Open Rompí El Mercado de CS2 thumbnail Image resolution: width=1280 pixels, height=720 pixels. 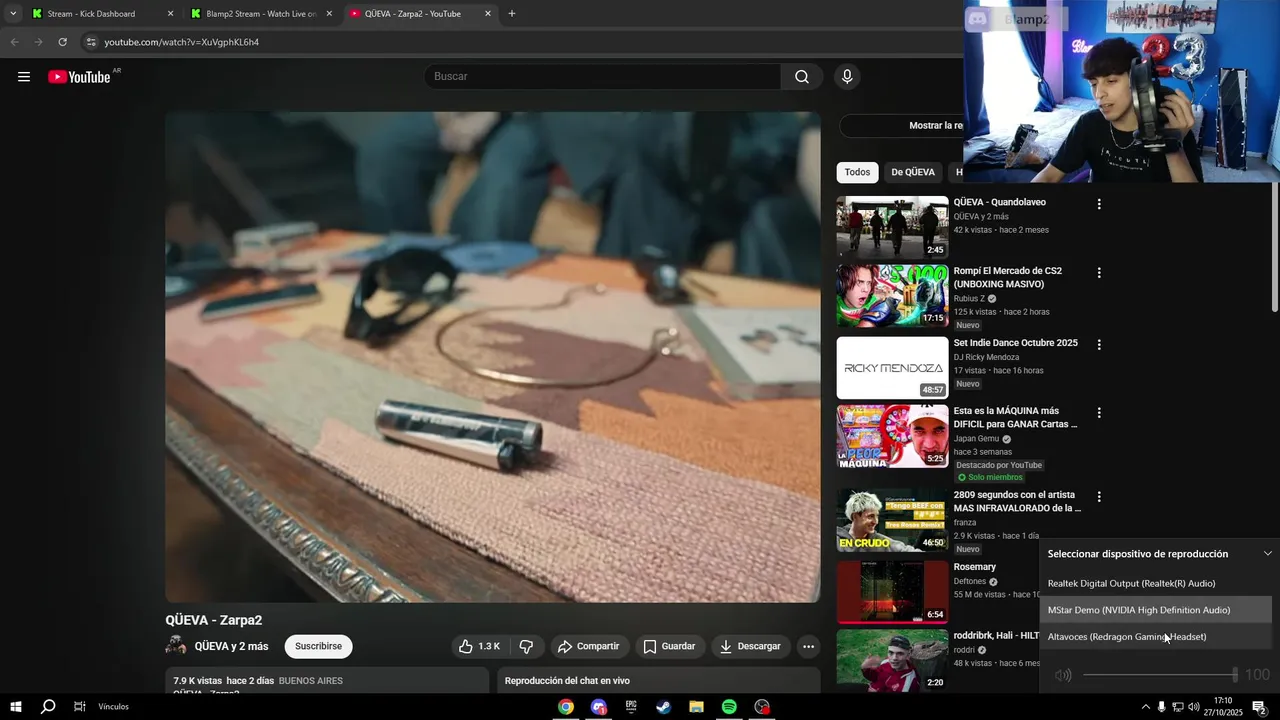pyautogui.click(x=892, y=296)
